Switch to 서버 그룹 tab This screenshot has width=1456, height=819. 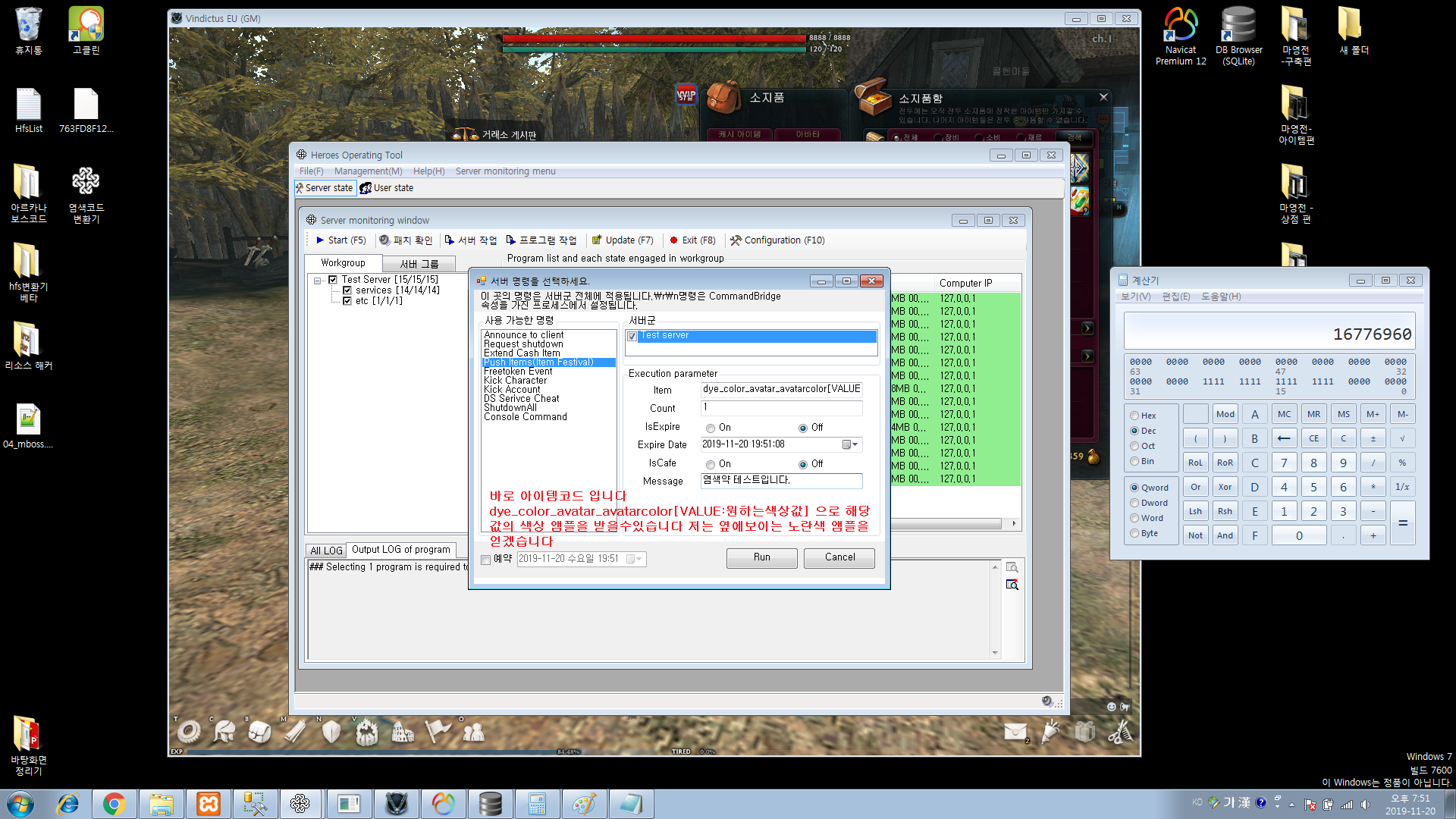click(419, 264)
